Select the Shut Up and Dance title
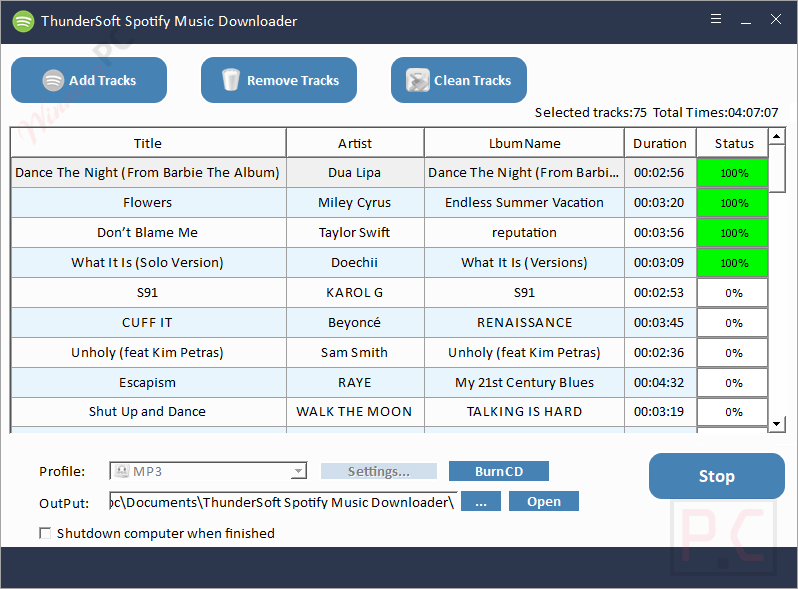The image size is (798, 589). 148,412
